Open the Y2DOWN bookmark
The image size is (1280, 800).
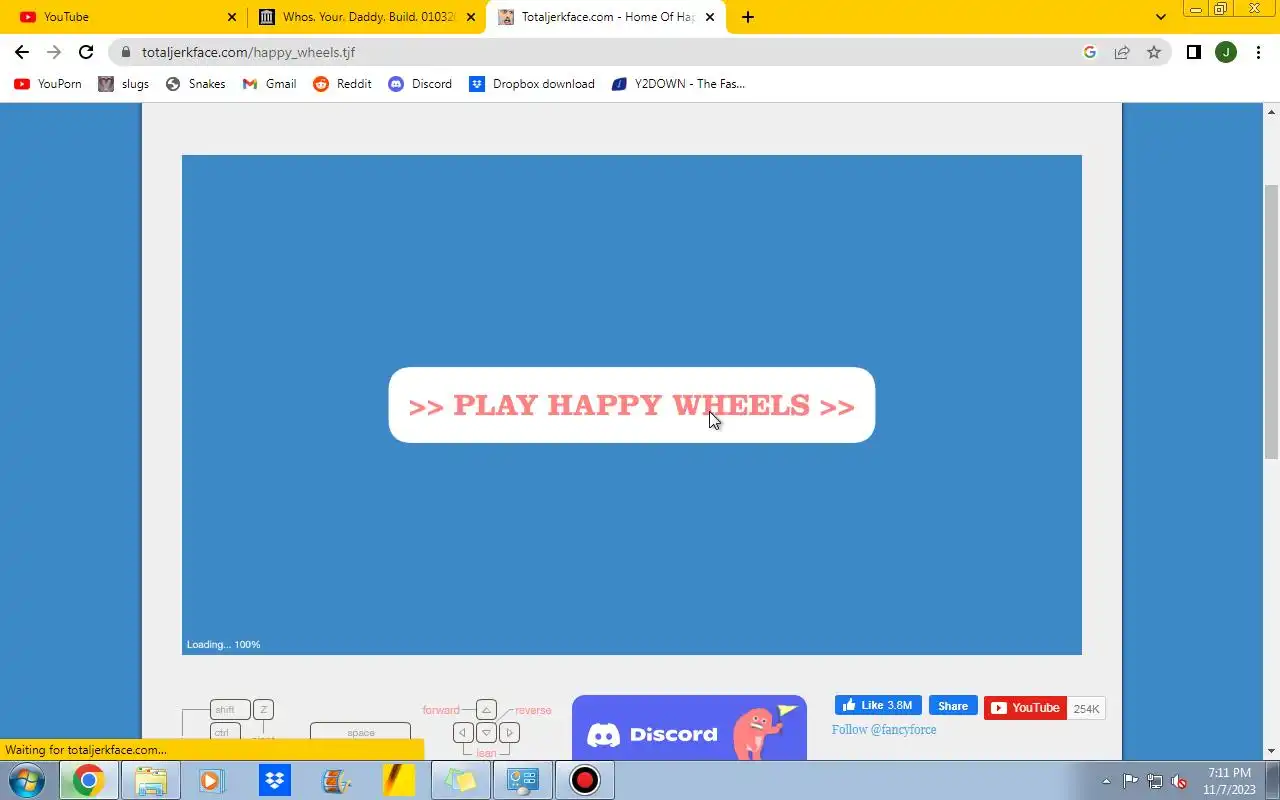pos(678,84)
